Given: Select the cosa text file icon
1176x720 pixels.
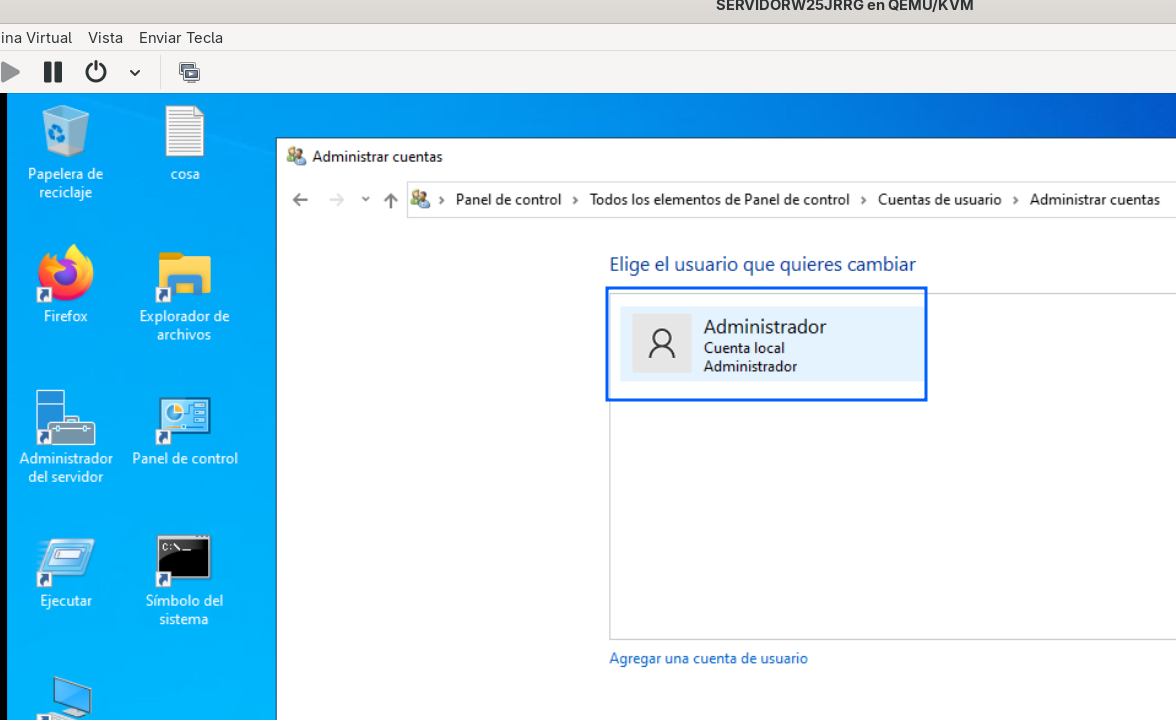Looking at the screenshot, I should click(x=184, y=143).
